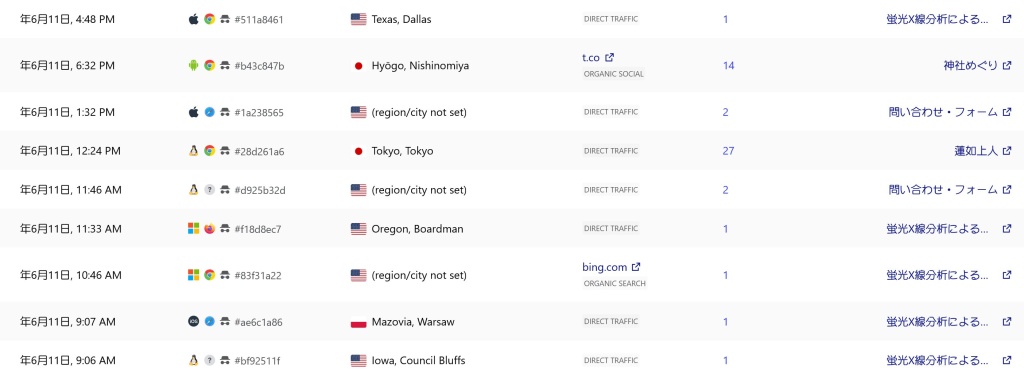Click the unknown browser icon in Council Bluffs row
Viewport: 1024px width, 374px height.
(x=210, y=360)
